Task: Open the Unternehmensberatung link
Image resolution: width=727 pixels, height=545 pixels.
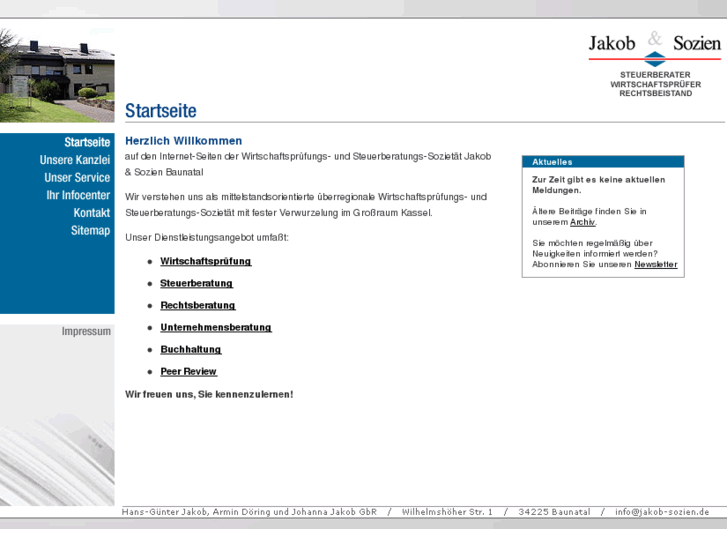Action: point(216,327)
